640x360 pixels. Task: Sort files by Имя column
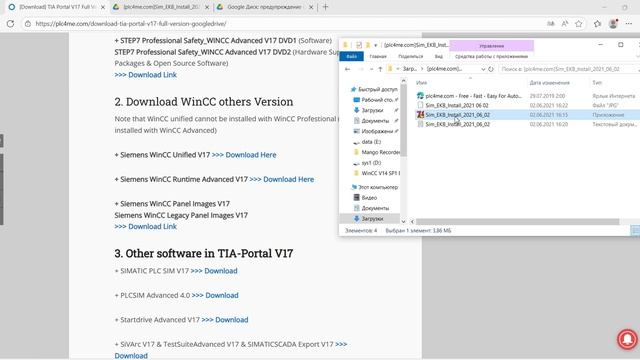tap(421, 83)
